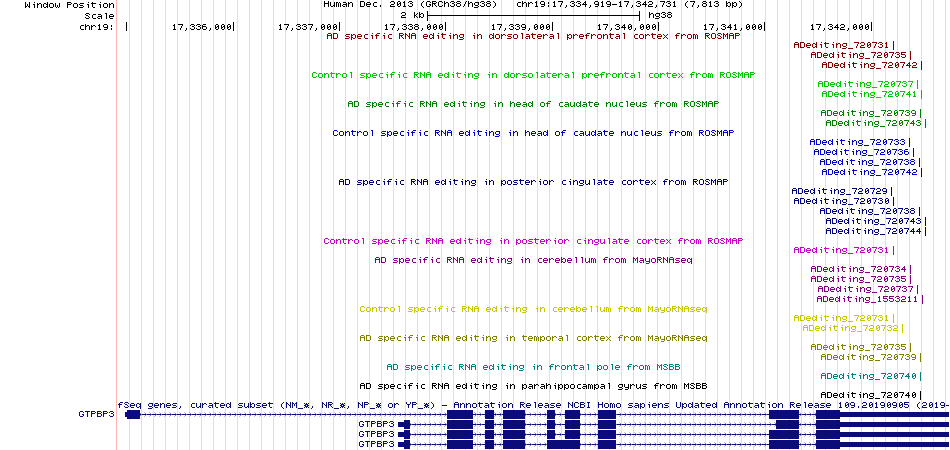Viewport: 950px width, 450px height.
Task: Click the 17,338,000 ruler position label
Action: coord(414,27)
